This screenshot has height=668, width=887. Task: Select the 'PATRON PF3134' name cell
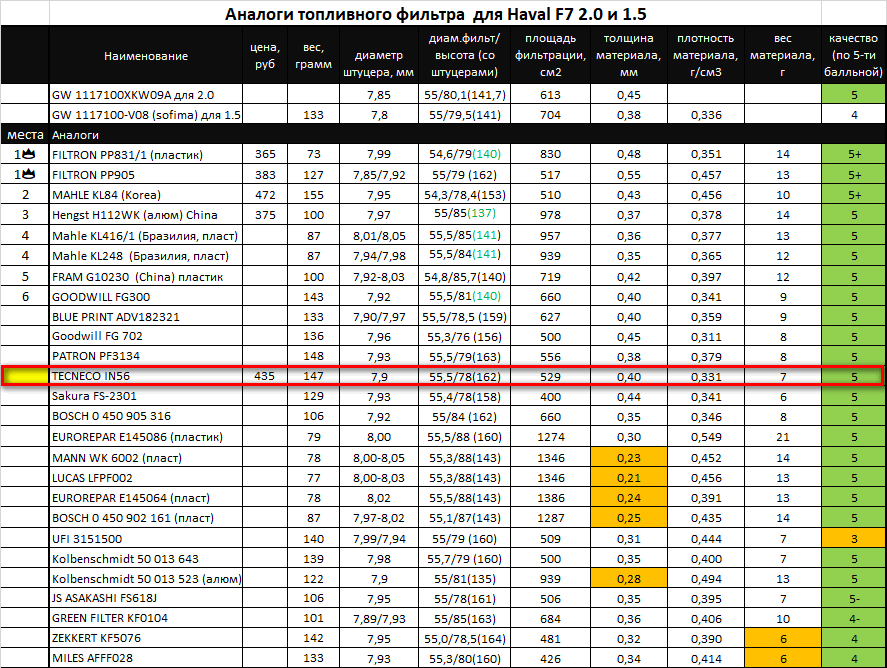click(x=146, y=356)
